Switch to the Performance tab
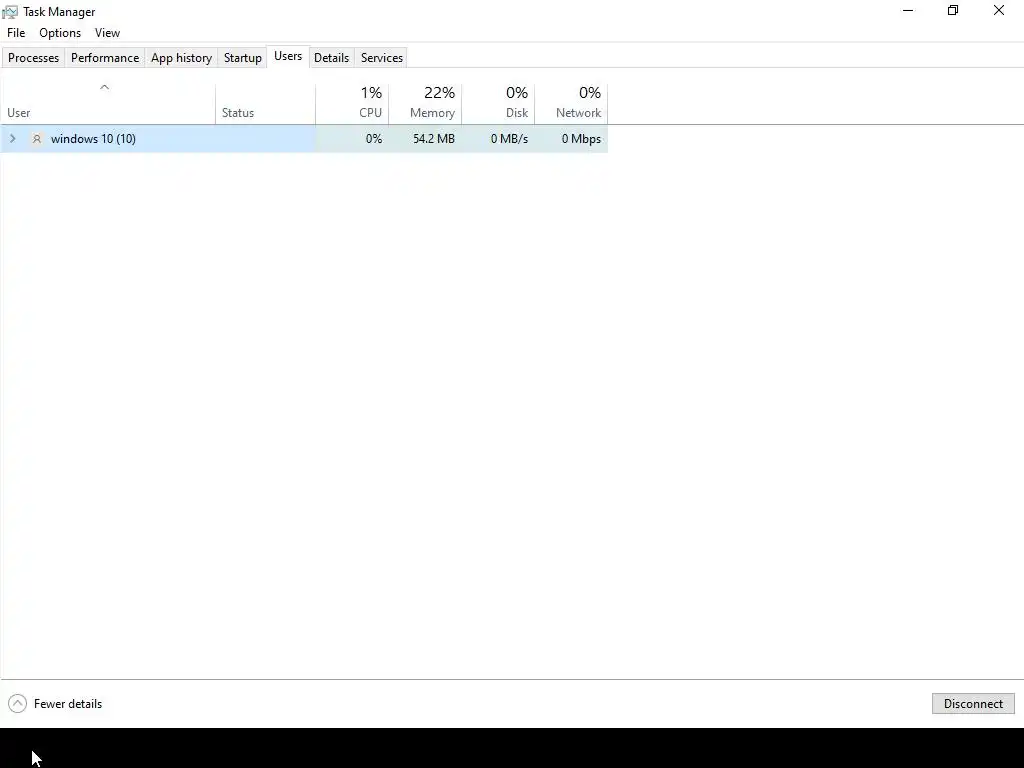This screenshot has height=768, width=1024. pos(105,57)
